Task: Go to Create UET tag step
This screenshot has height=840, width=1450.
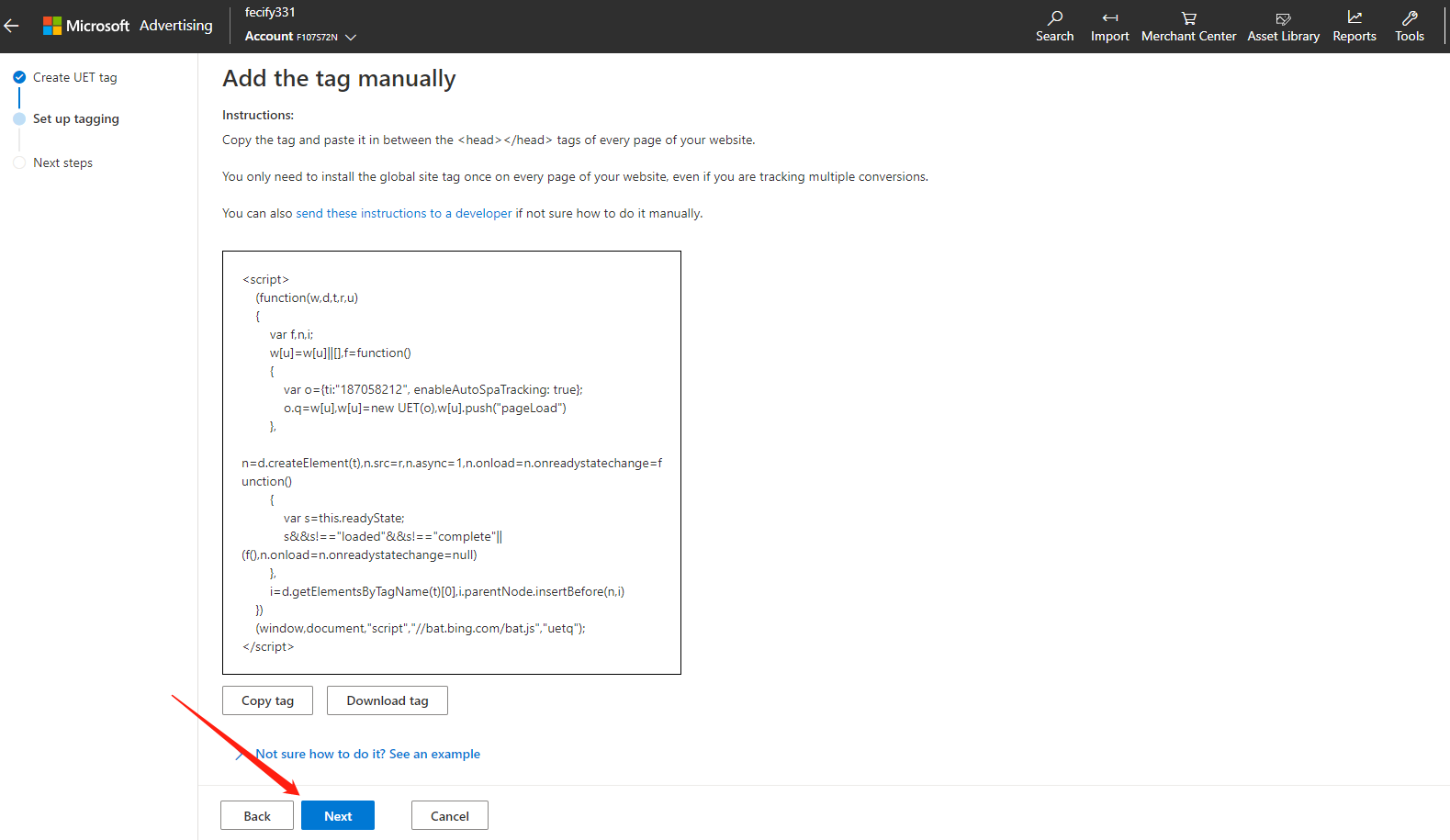Action: coord(75,77)
